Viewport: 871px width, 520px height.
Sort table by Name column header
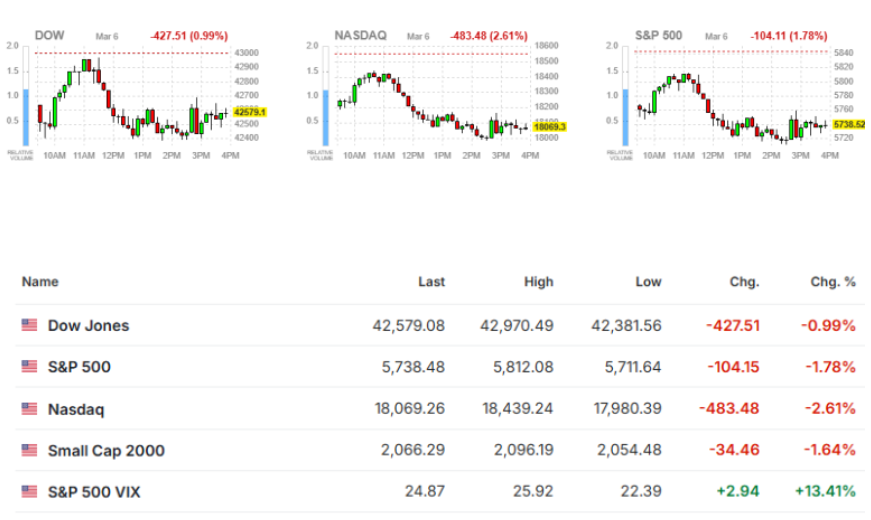40,282
